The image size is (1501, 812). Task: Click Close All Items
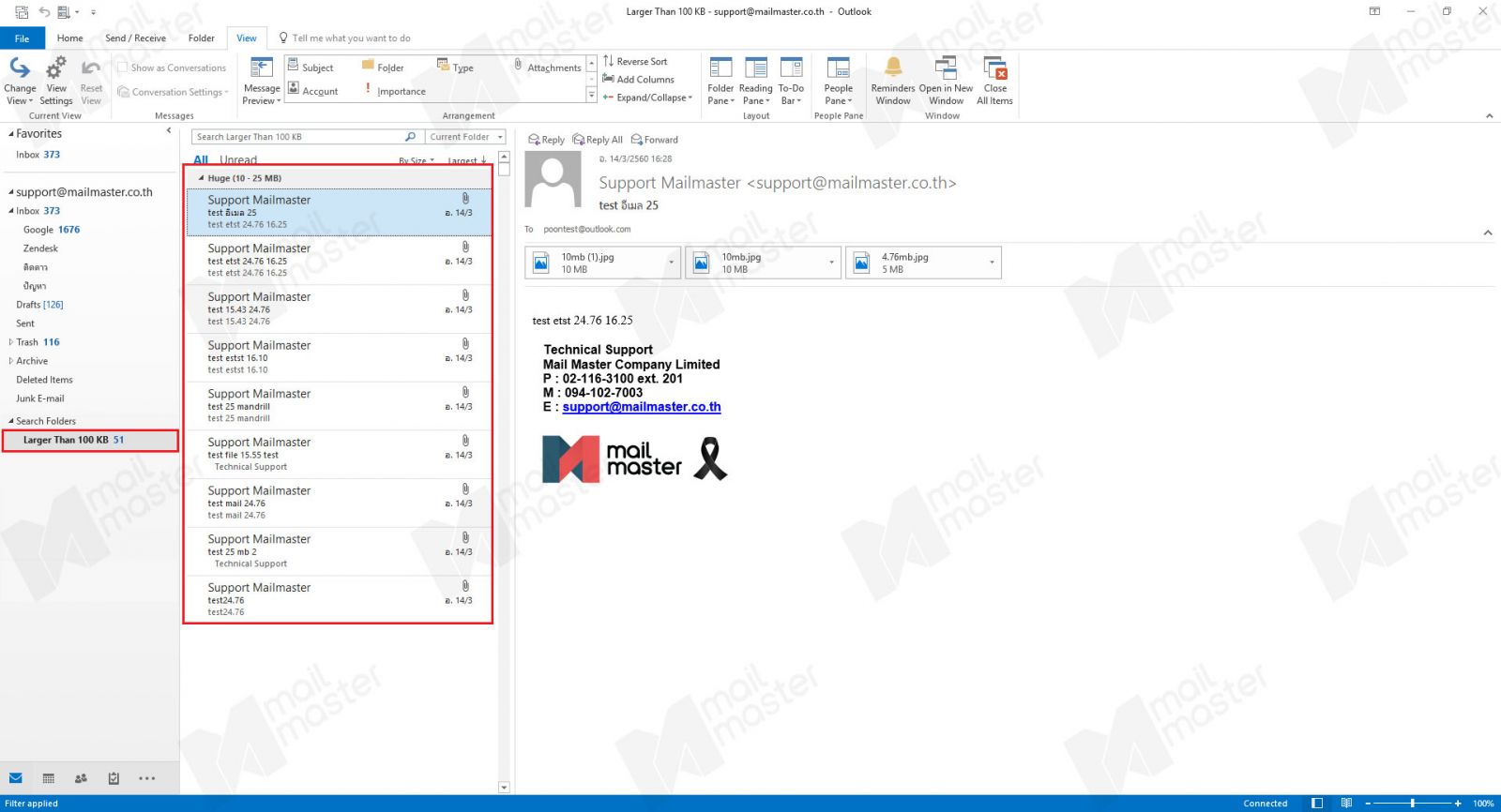point(994,81)
